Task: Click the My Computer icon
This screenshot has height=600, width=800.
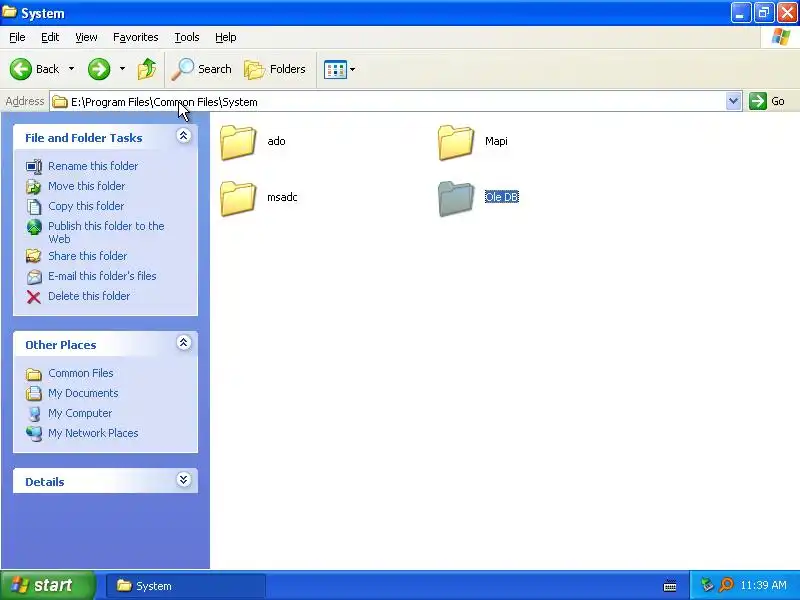Action: pyautogui.click(x=34, y=413)
